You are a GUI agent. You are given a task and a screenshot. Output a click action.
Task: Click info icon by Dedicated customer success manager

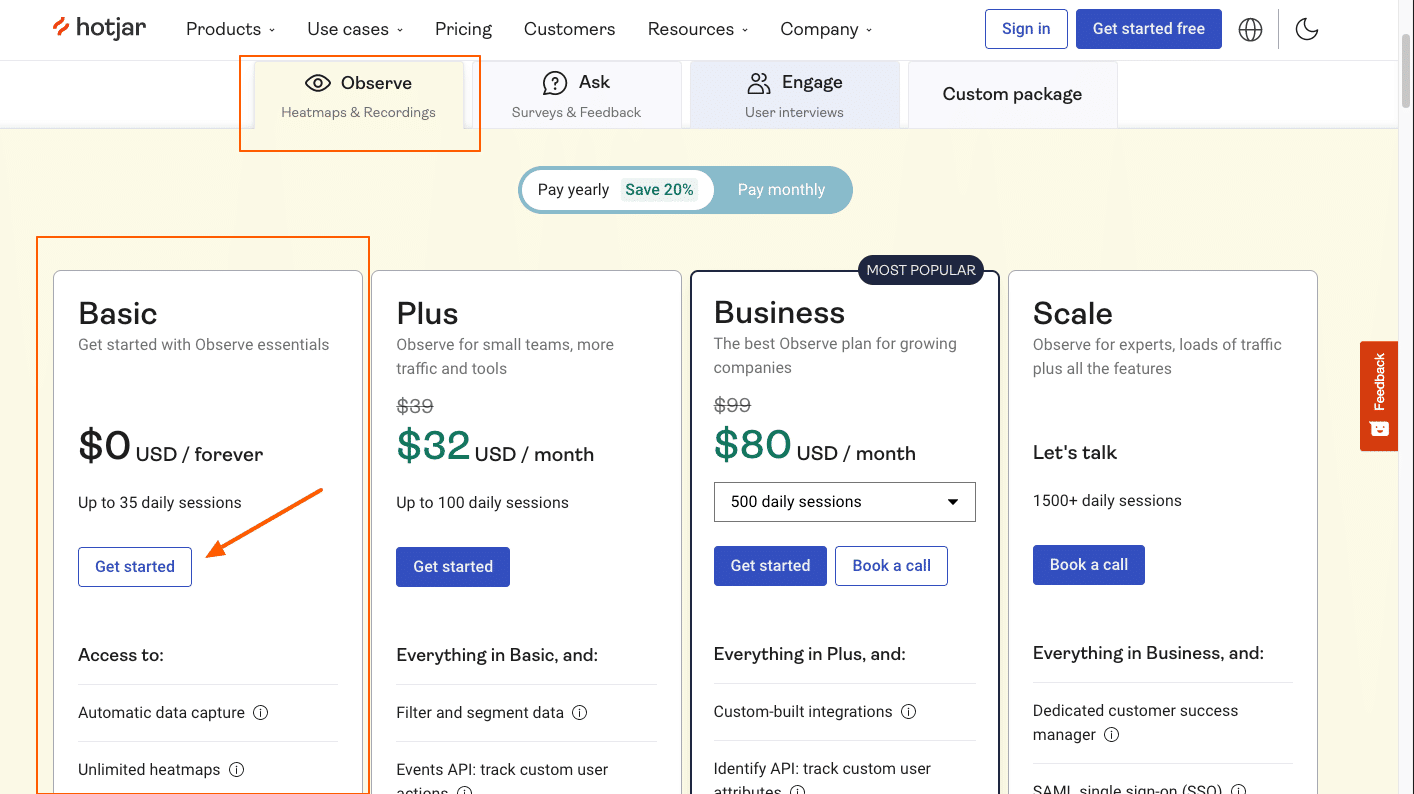coord(1111,735)
